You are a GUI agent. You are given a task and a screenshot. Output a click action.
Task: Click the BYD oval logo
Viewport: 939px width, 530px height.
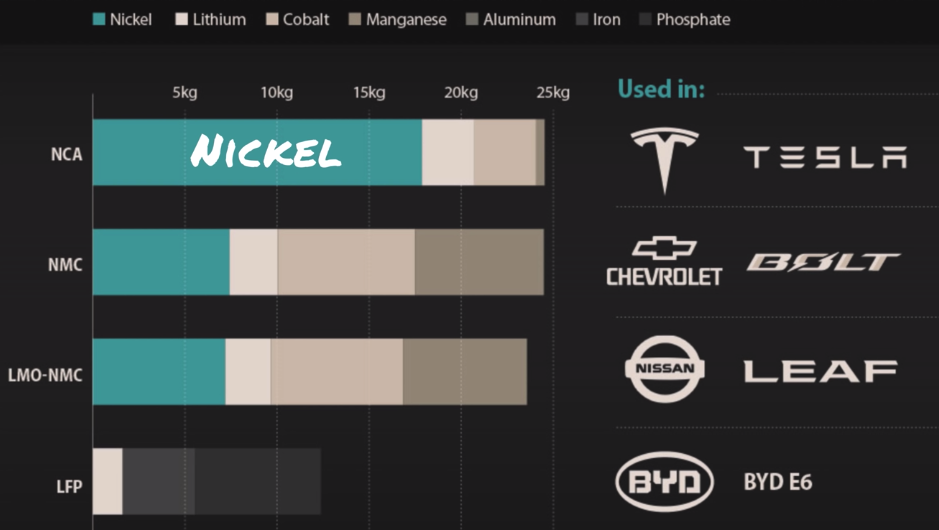(664, 483)
